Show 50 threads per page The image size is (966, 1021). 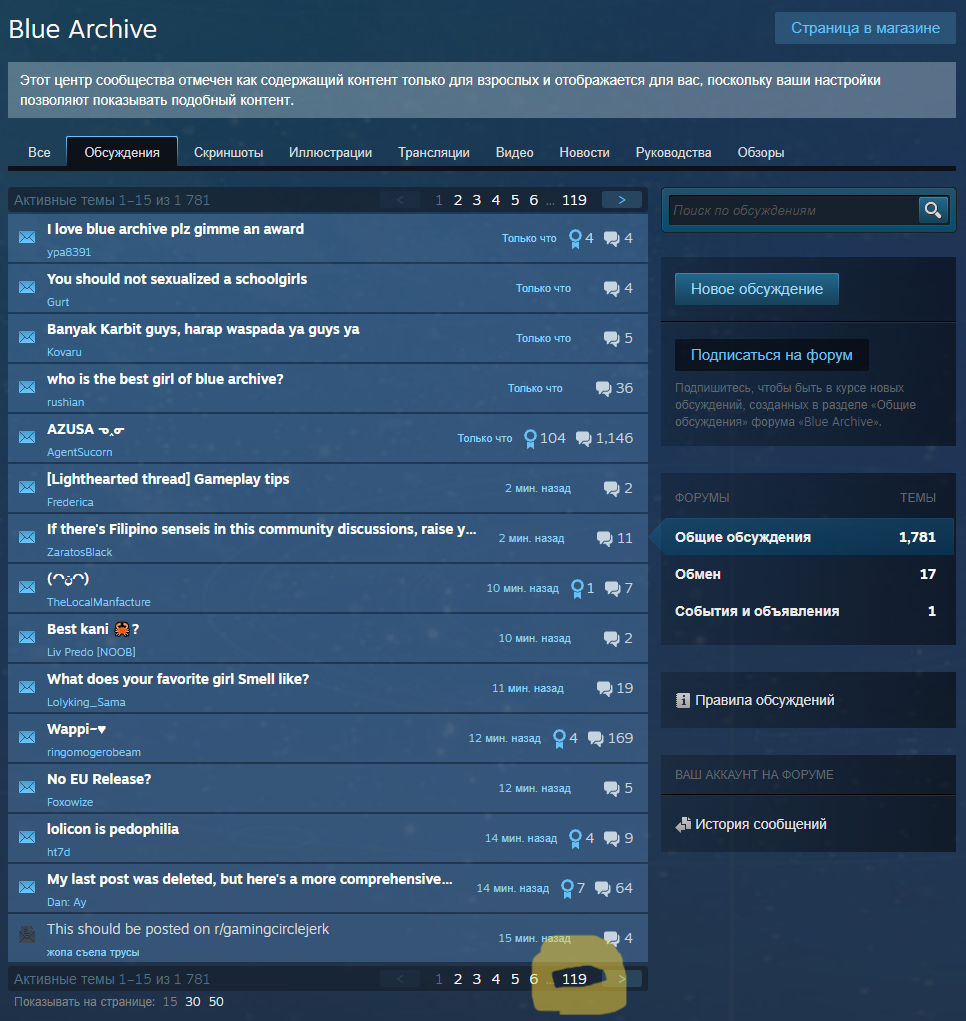pyautogui.click(x=216, y=1002)
